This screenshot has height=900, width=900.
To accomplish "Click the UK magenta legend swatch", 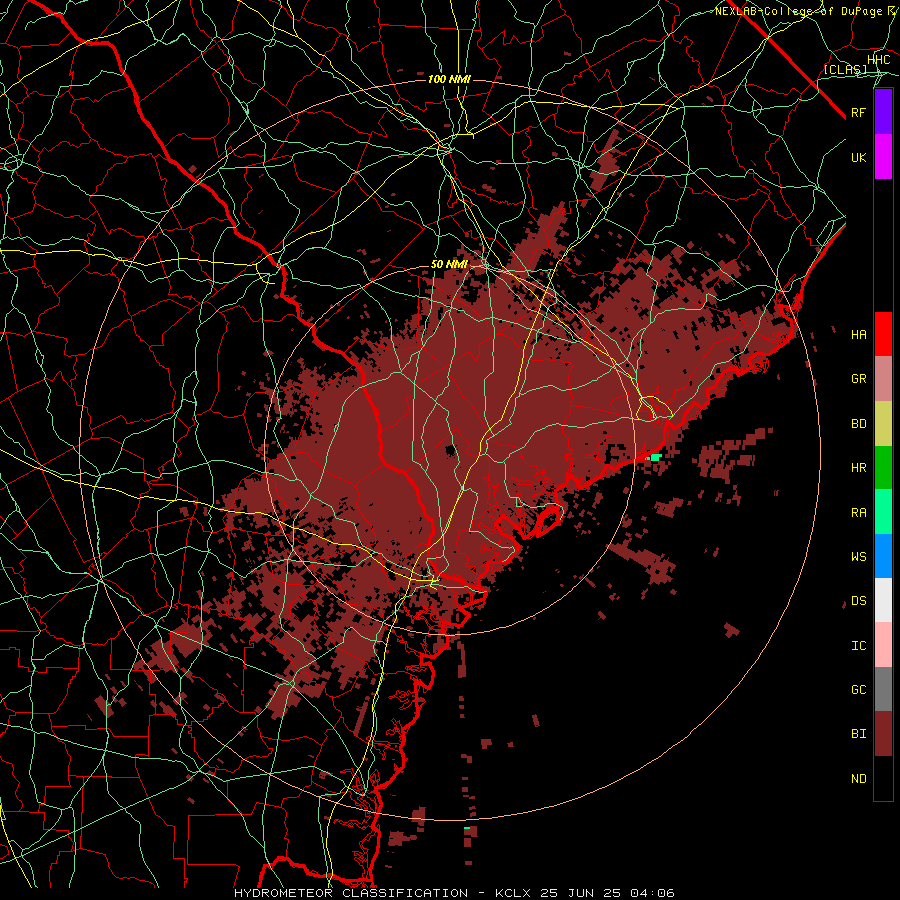I will (x=883, y=157).
